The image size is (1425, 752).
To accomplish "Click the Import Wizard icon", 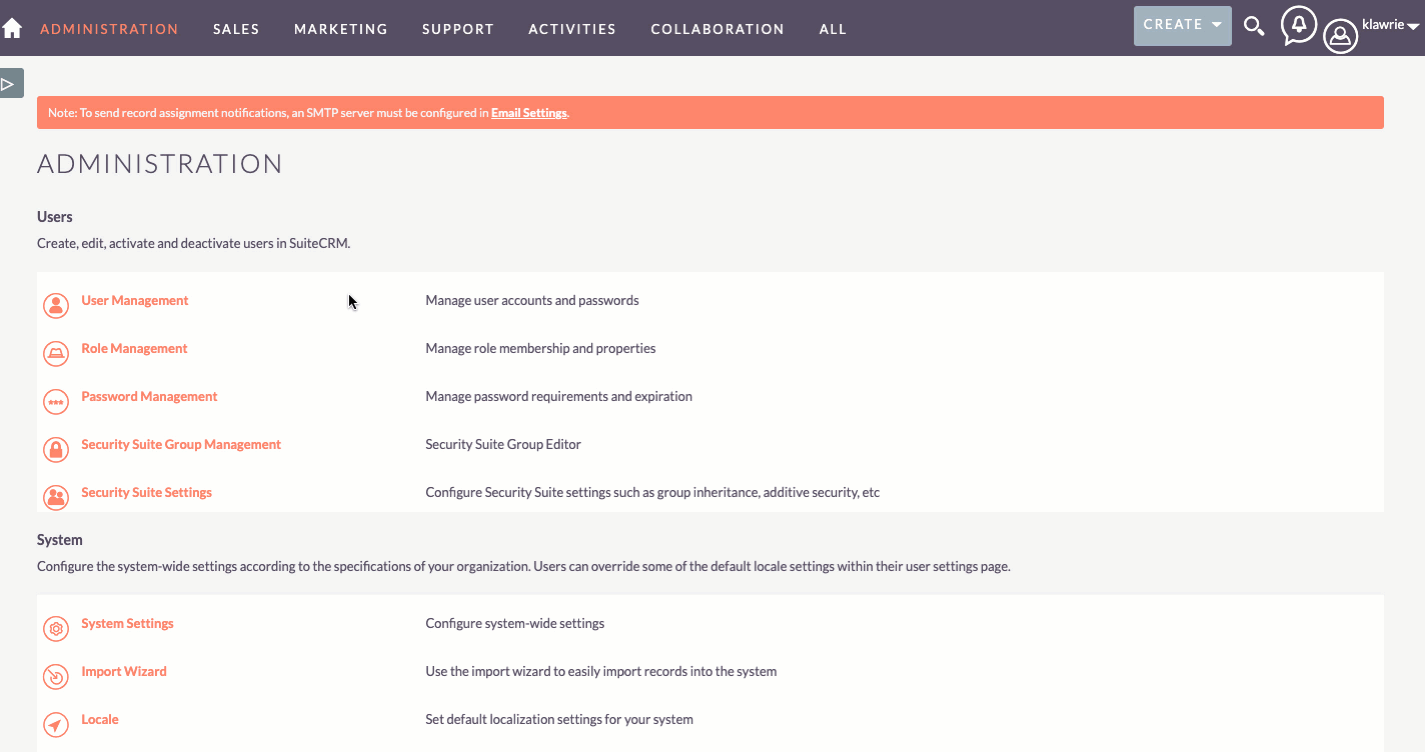I will tap(56, 676).
